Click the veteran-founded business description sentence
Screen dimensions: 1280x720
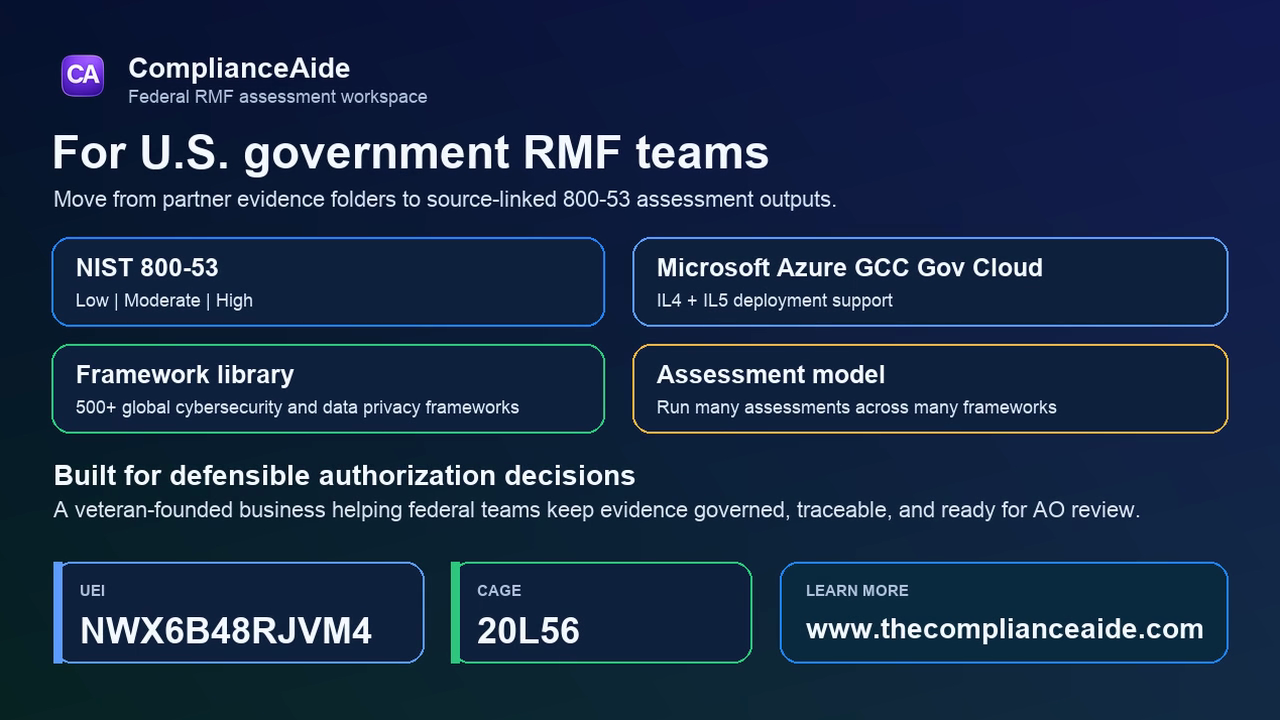coord(597,510)
